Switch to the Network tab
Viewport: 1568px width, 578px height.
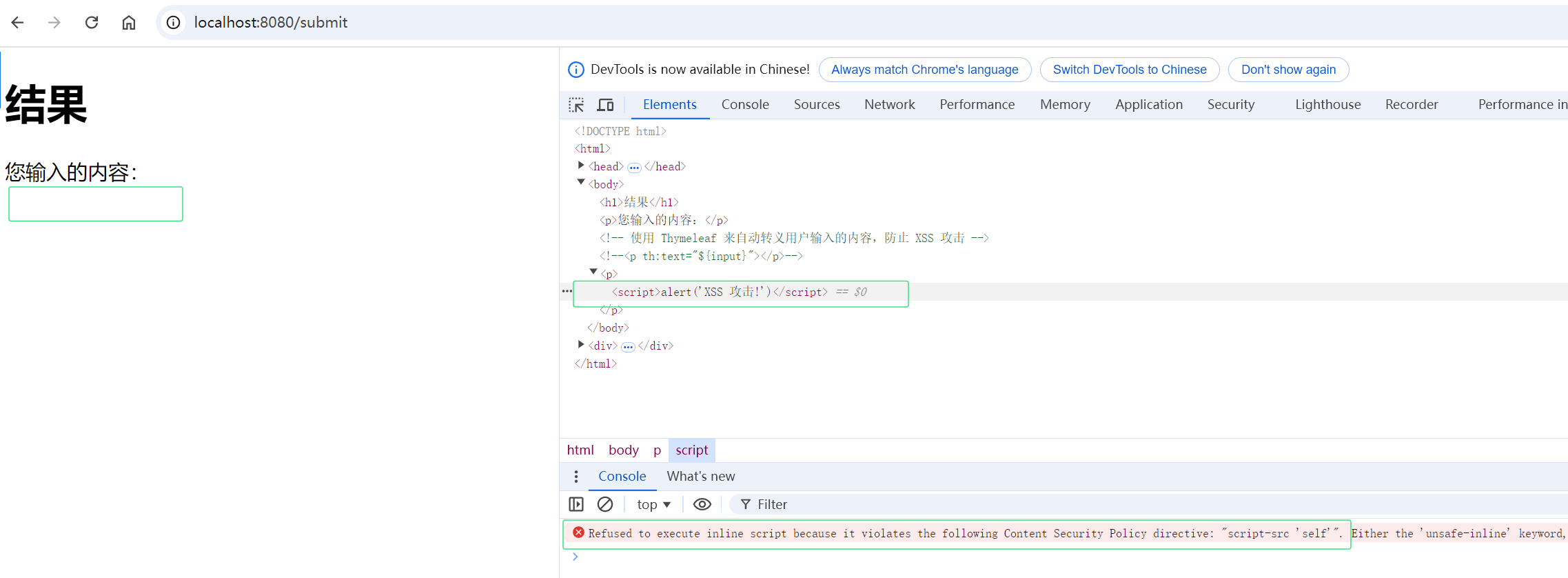[890, 105]
